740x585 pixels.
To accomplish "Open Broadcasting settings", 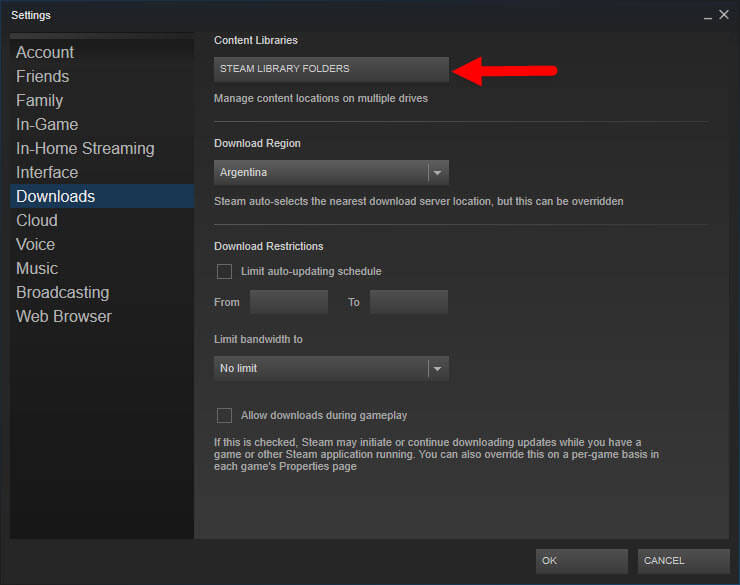I will click(102, 292).
